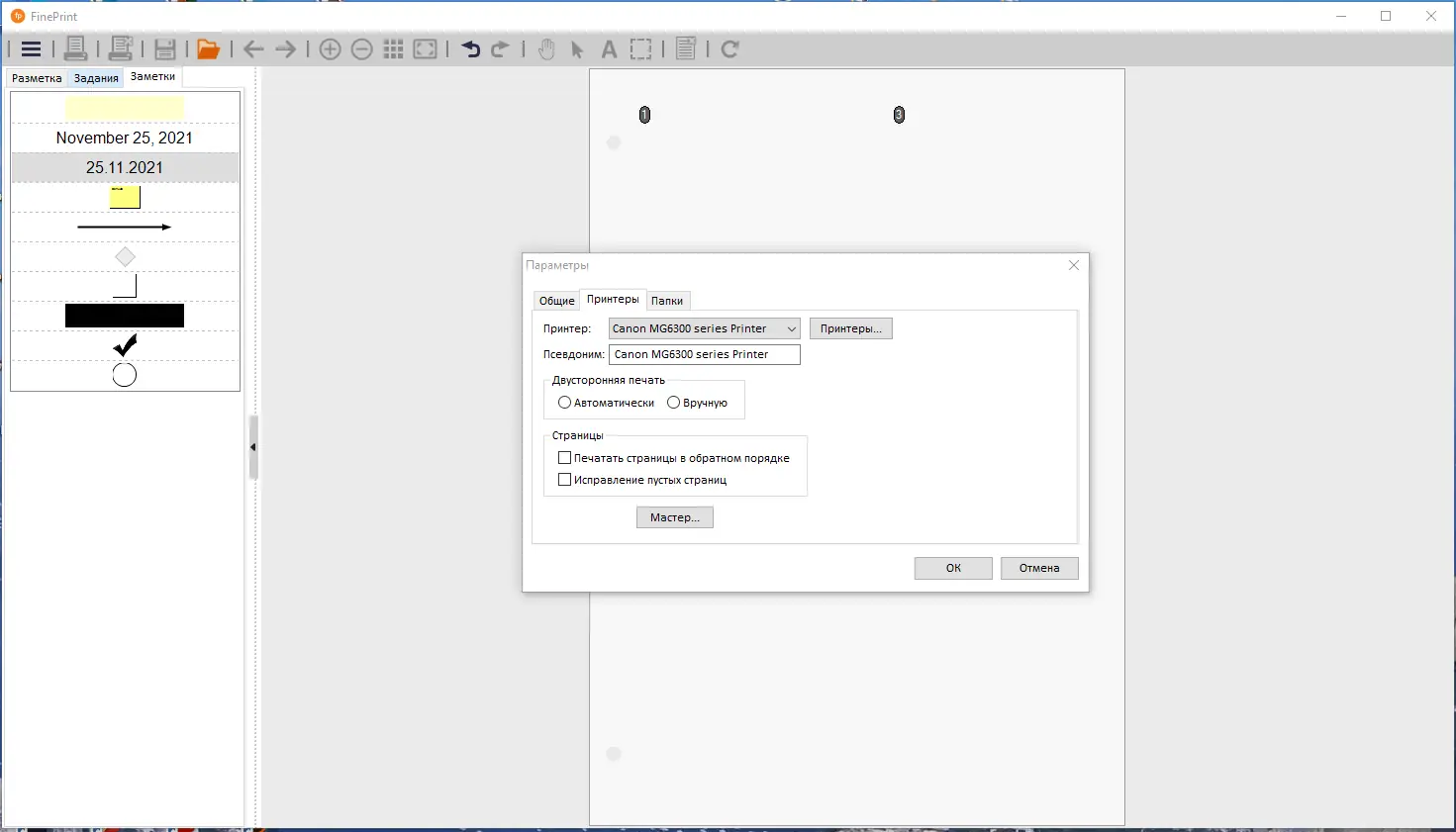This screenshot has height=832, width=1456.
Task: Minimize the FinePrint window
Action: pyautogui.click(x=1341, y=16)
